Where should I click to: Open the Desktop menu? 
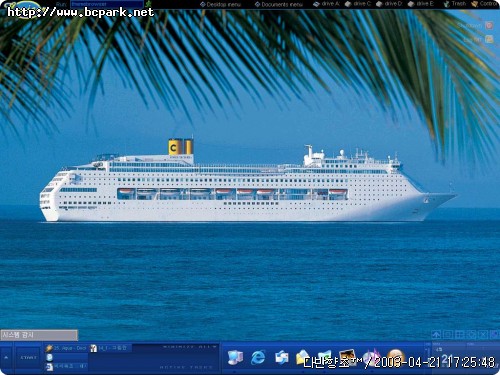[x=220, y=4]
